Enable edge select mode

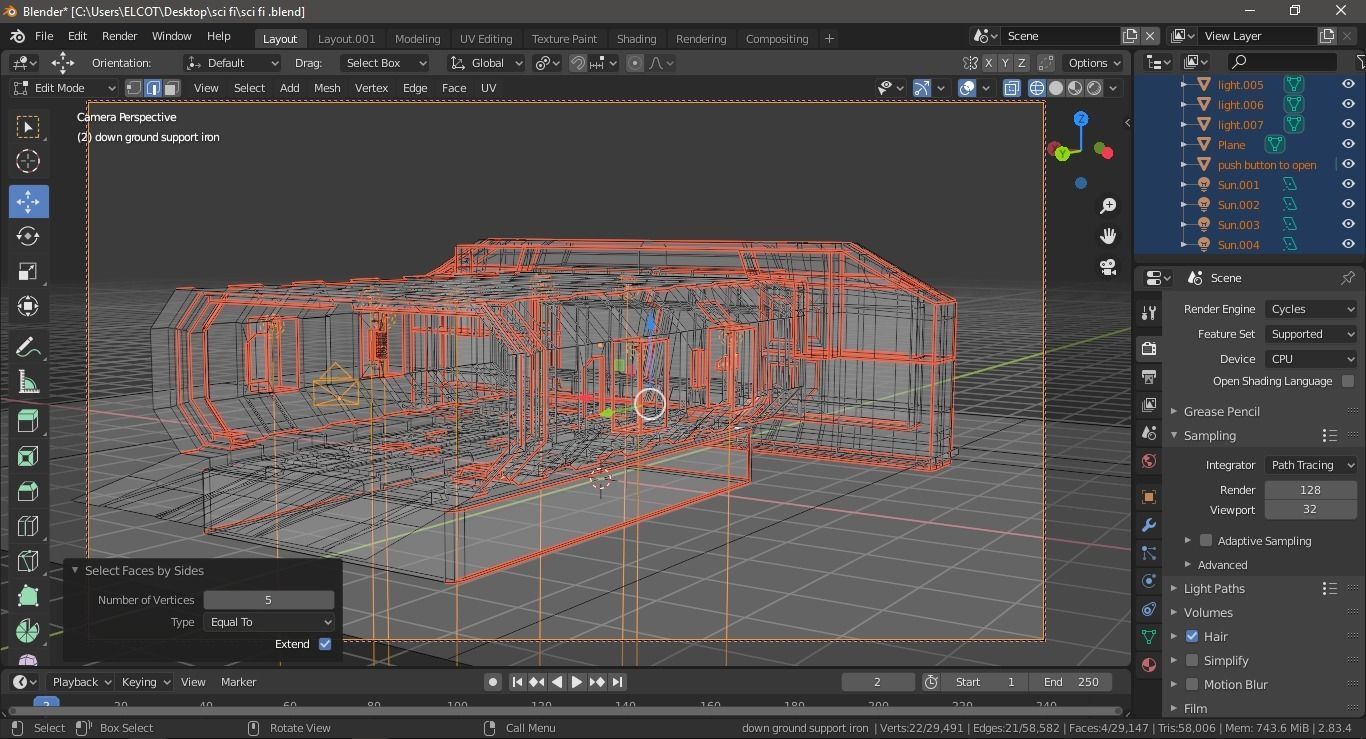(153, 88)
